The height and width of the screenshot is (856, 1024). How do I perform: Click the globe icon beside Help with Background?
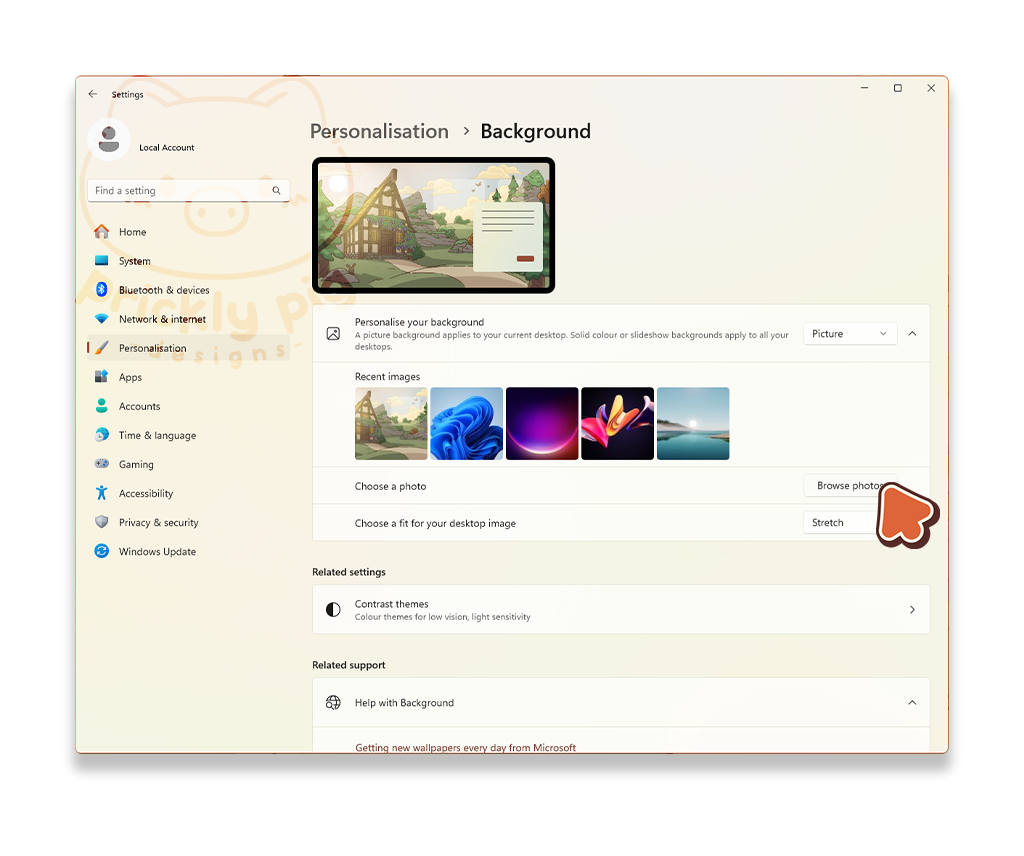pyautogui.click(x=333, y=703)
